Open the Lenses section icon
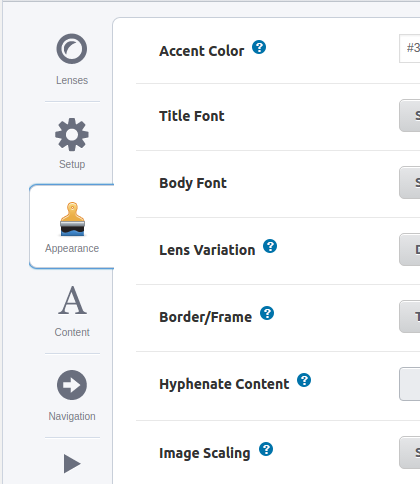 click(72, 49)
